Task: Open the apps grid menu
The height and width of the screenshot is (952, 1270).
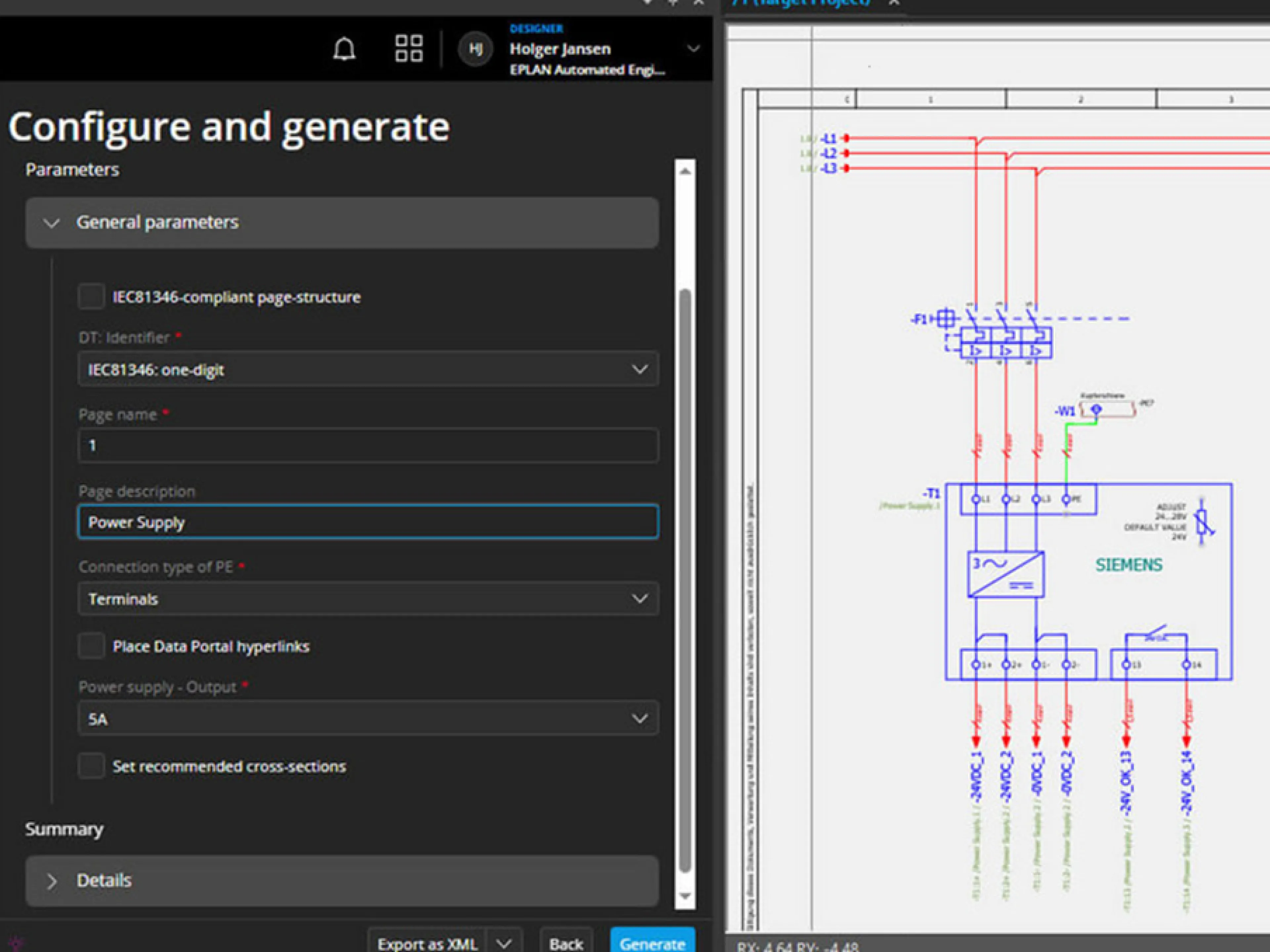Action: pyautogui.click(x=409, y=48)
